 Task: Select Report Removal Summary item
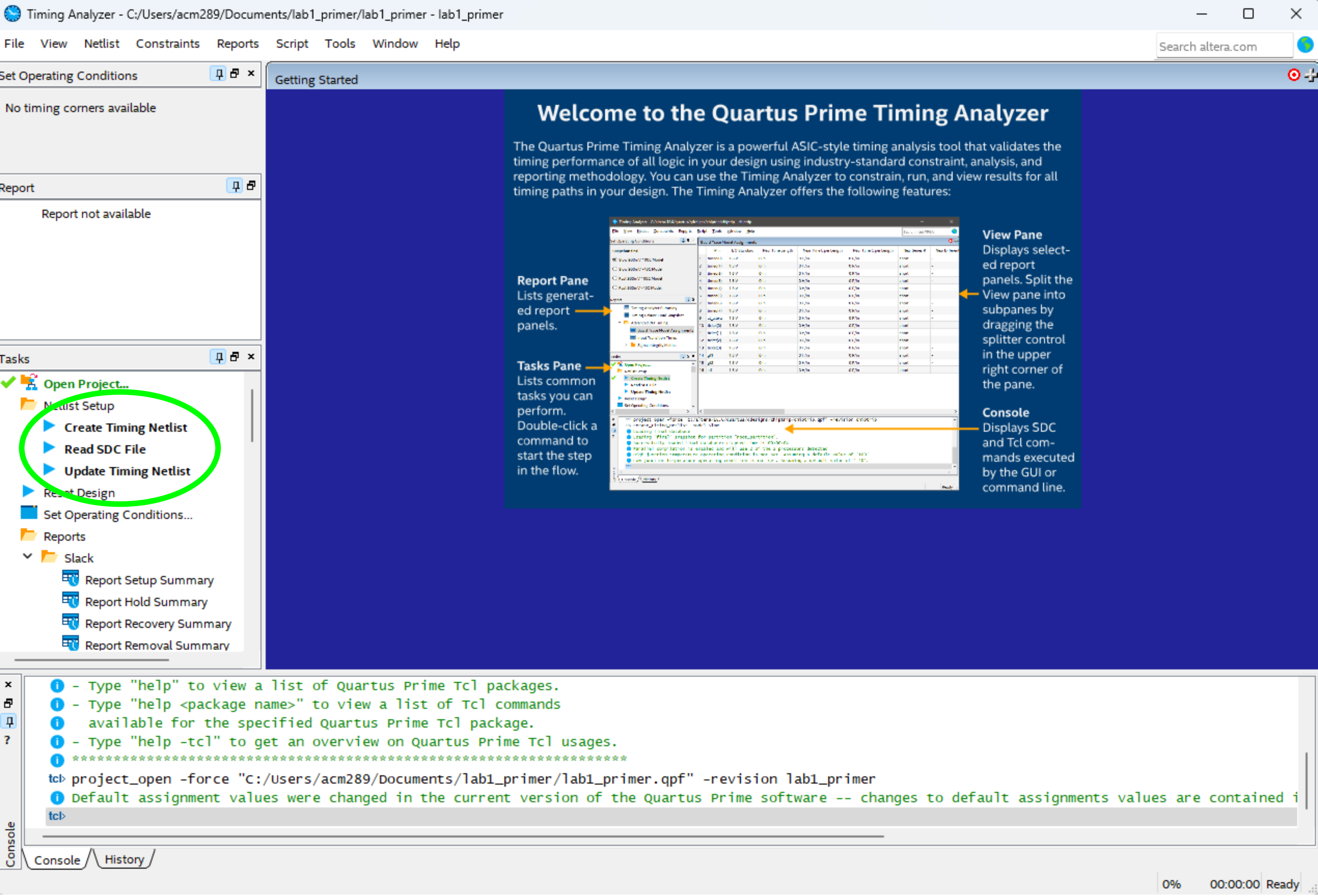(156, 645)
